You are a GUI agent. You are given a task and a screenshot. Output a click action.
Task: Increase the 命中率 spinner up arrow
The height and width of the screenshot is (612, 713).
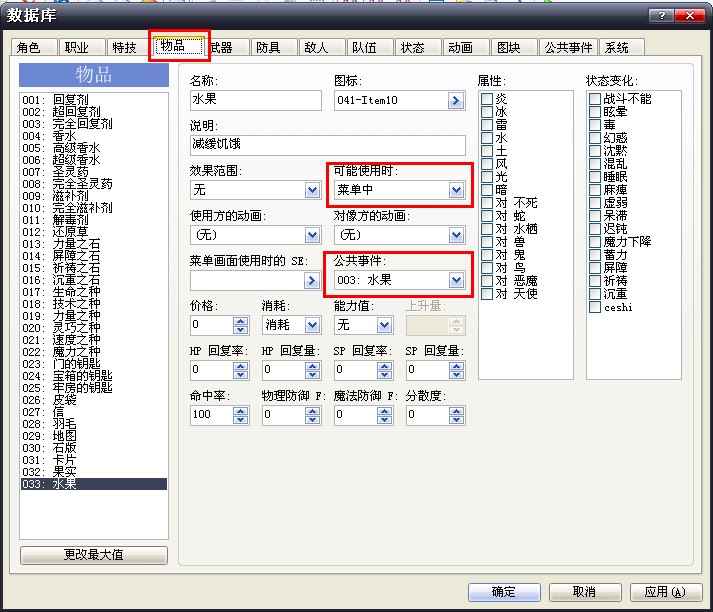coord(241,411)
